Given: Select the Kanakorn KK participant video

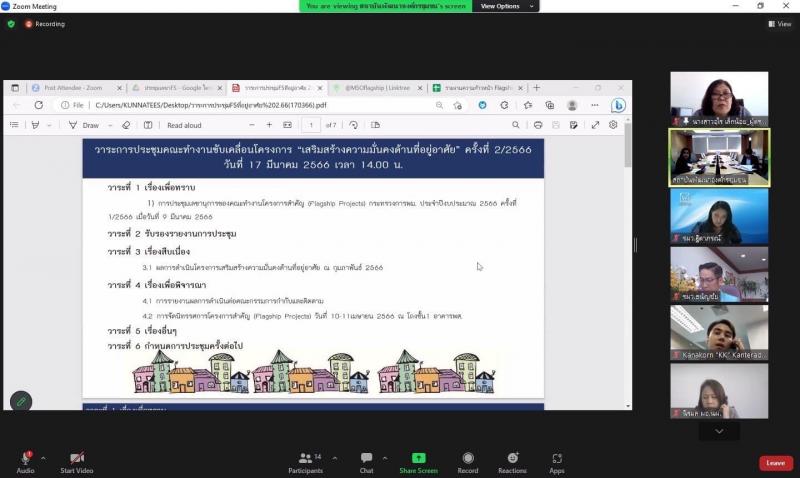Looking at the screenshot, I should point(719,333).
